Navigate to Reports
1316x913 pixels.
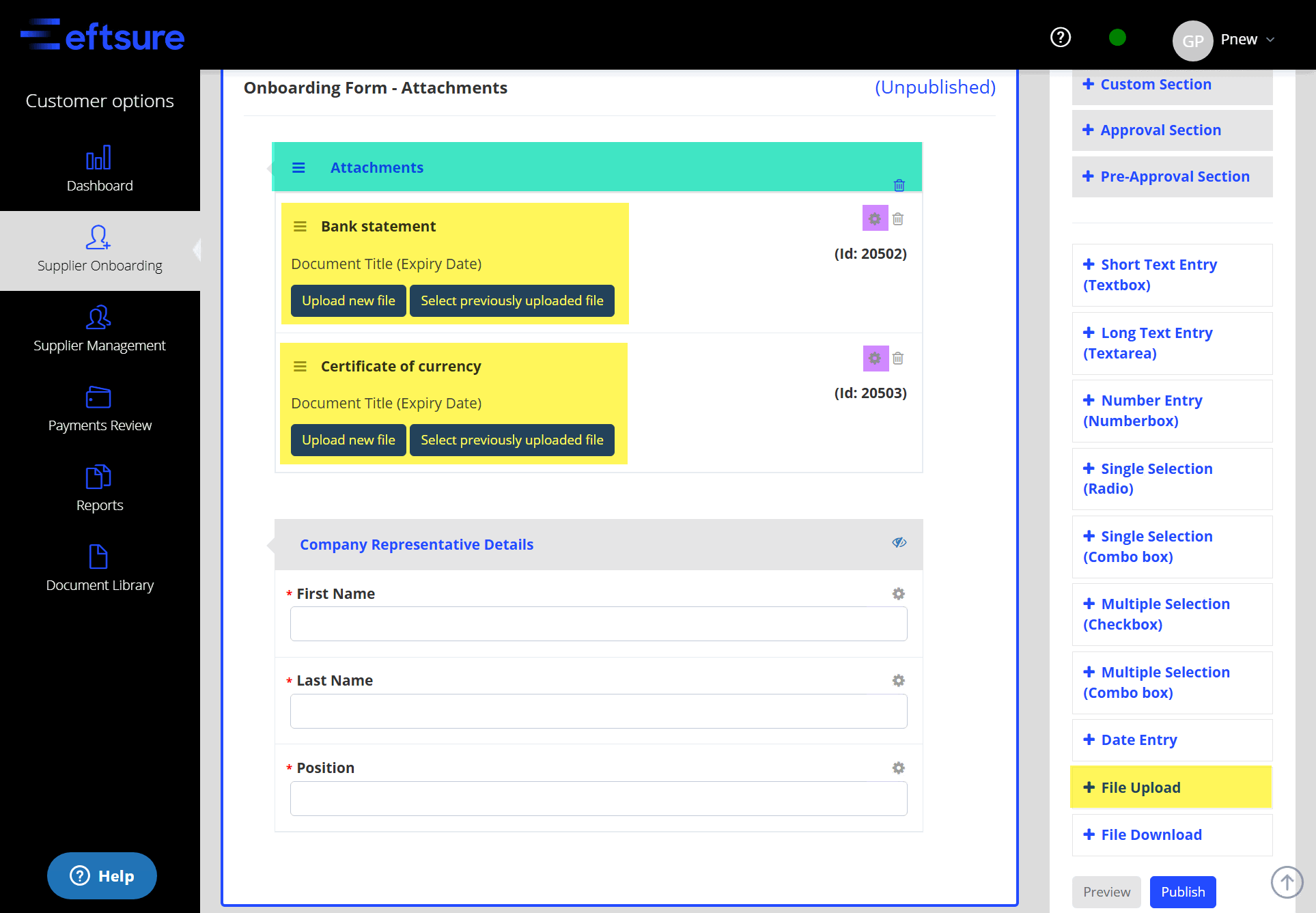coord(100,489)
